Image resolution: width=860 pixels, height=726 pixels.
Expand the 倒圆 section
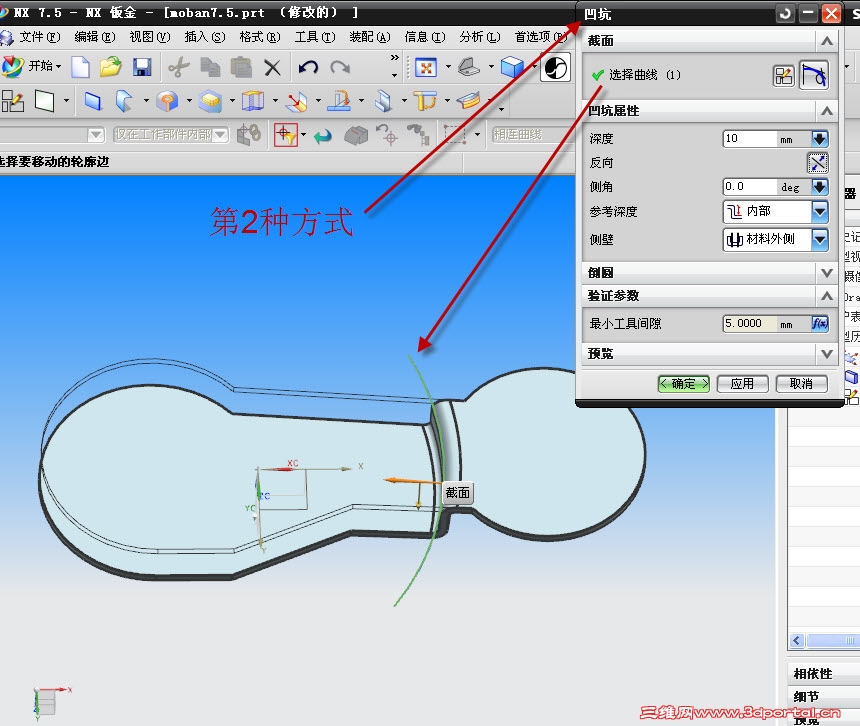[x=827, y=273]
